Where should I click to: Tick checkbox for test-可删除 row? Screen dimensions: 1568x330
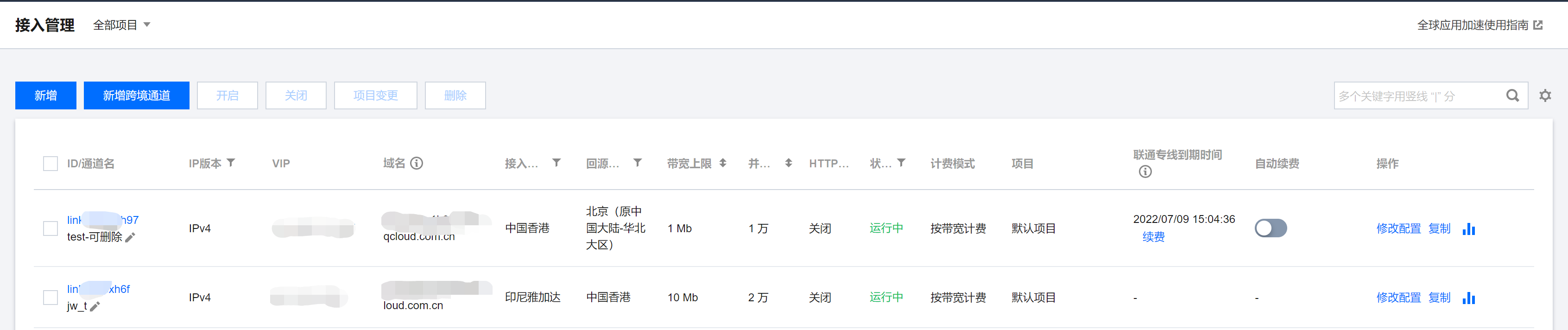point(51,228)
